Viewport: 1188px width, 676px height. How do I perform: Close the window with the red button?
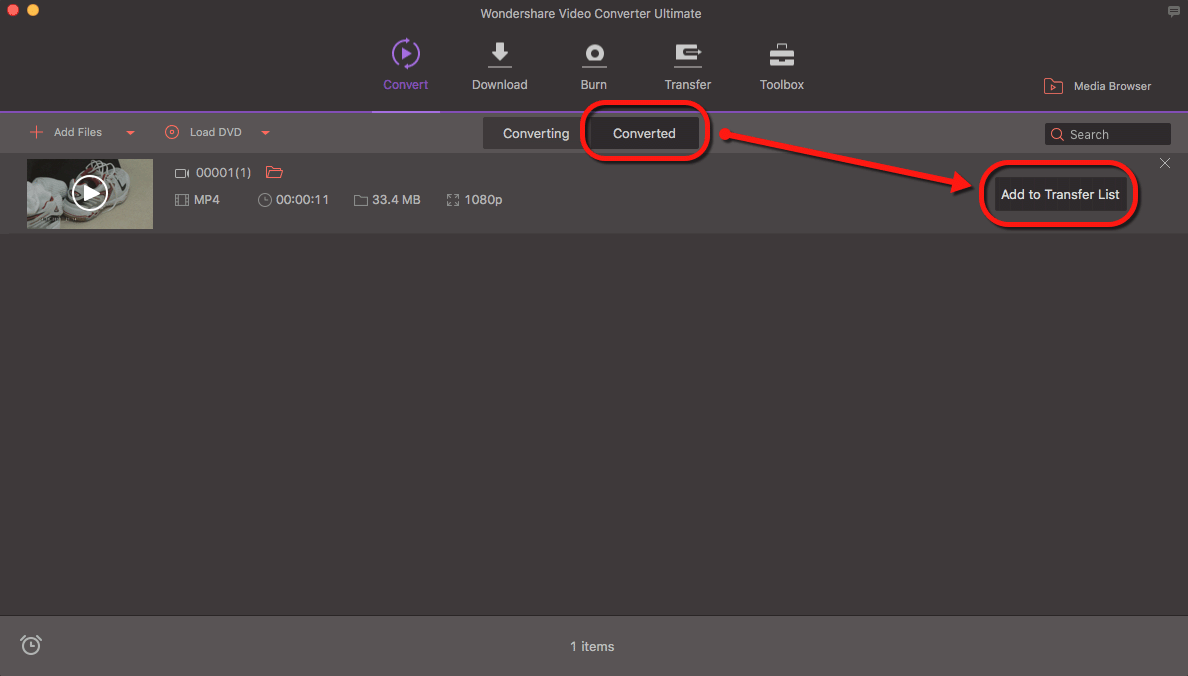click(13, 10)
